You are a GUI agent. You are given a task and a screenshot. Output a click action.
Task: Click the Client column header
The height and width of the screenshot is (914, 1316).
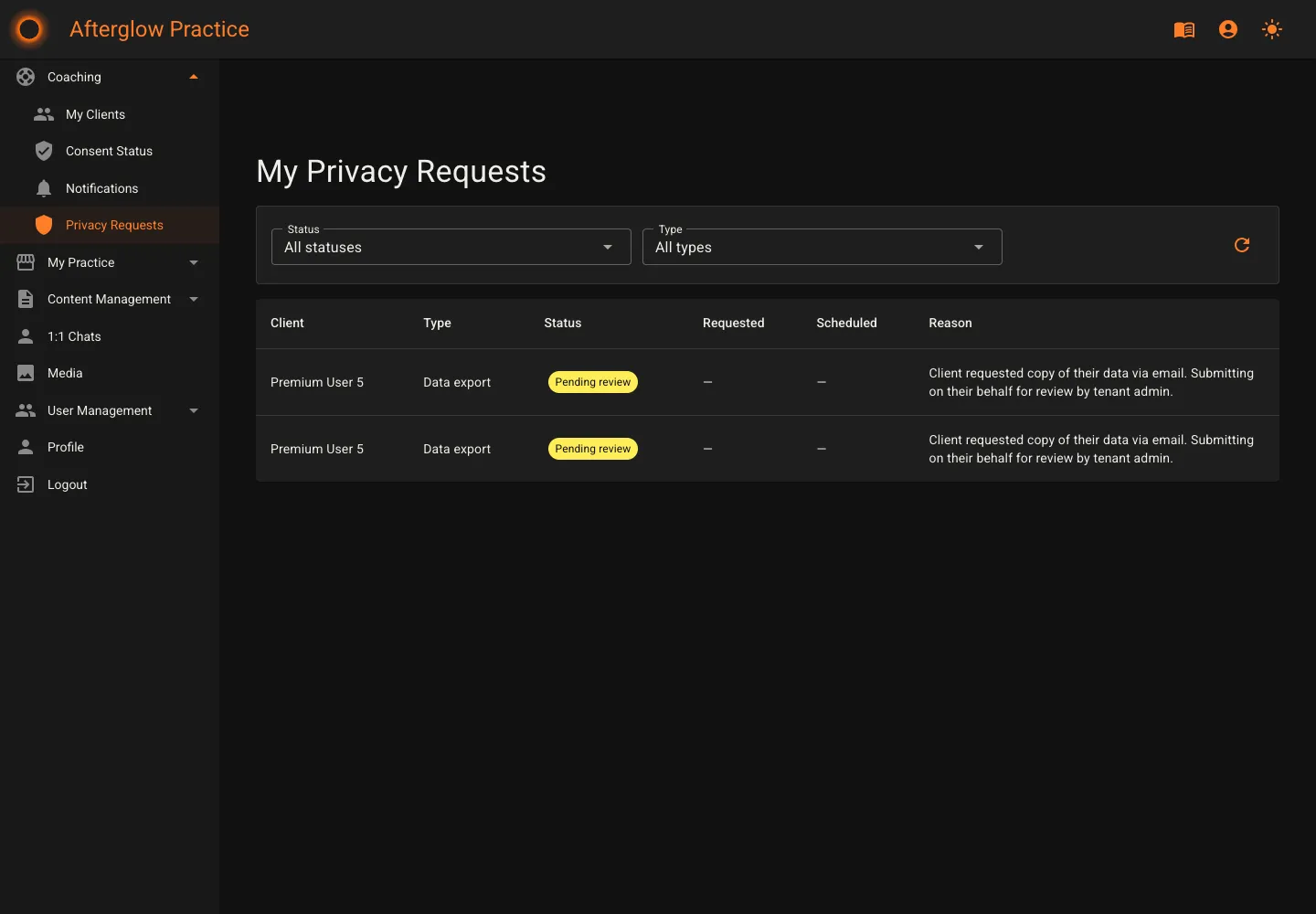(x=287, y=323)
